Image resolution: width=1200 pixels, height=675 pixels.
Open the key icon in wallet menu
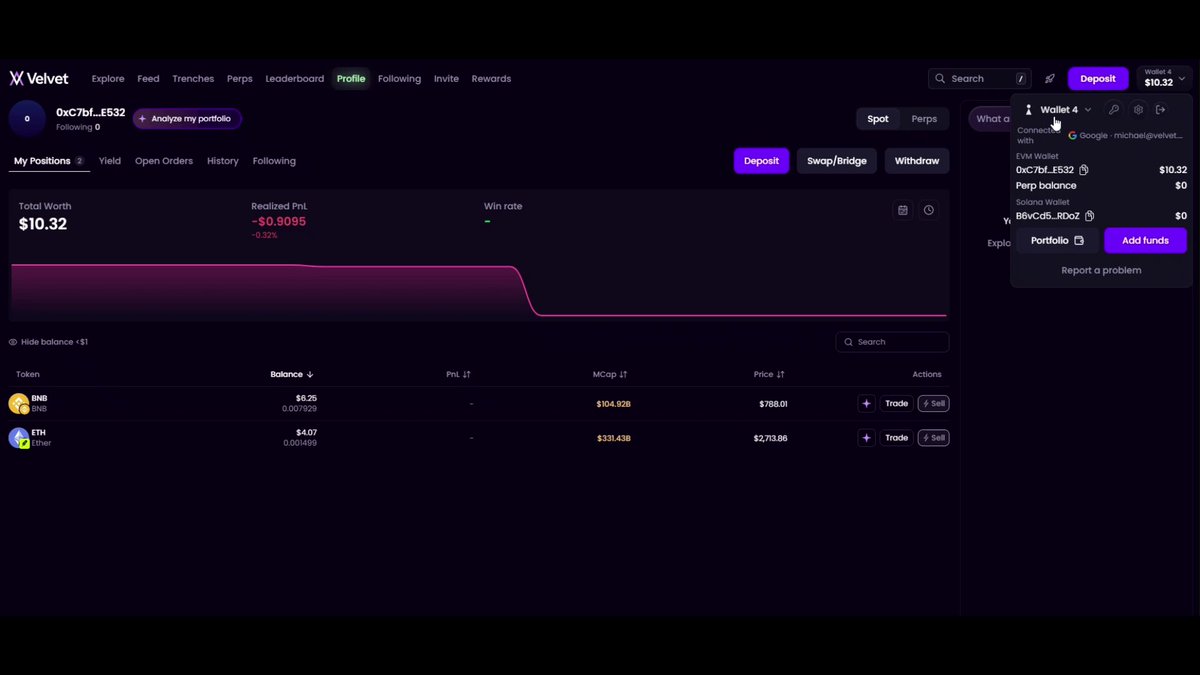click(1113, 110)
